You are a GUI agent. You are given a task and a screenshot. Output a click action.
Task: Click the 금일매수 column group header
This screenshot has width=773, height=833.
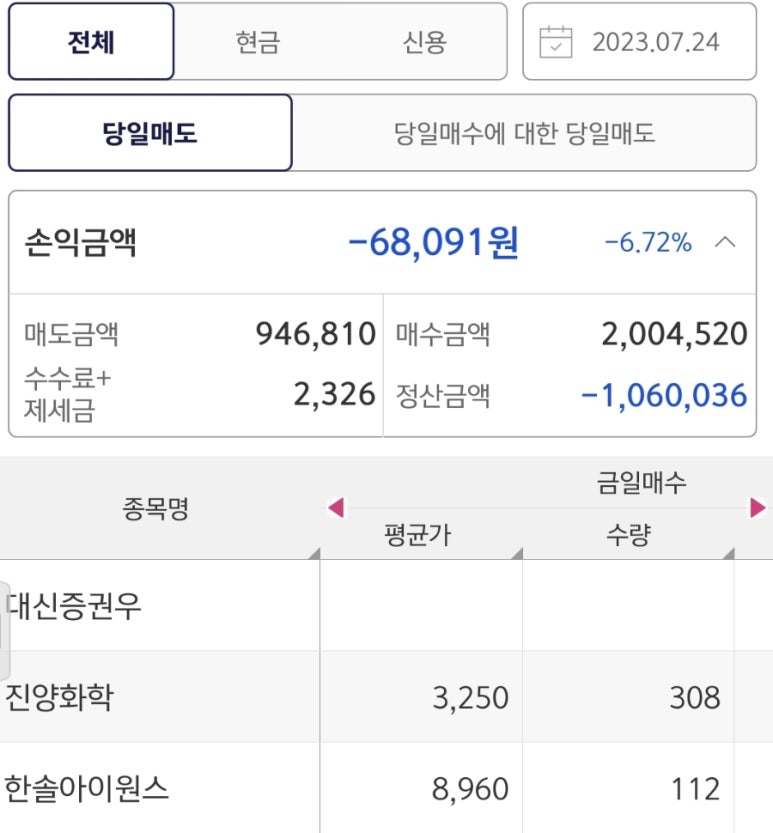[641, 484]
